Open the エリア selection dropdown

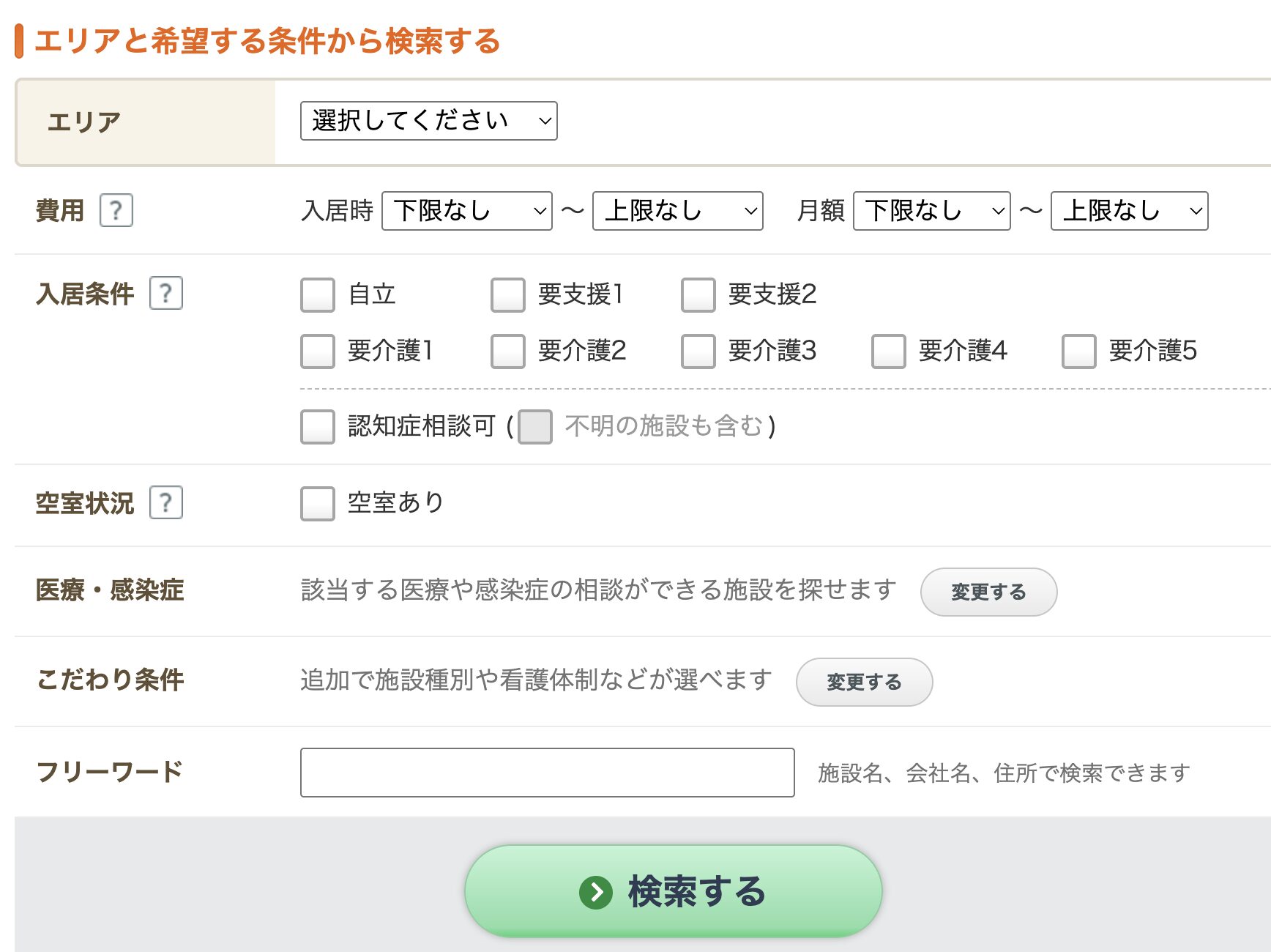coord(428,121)
